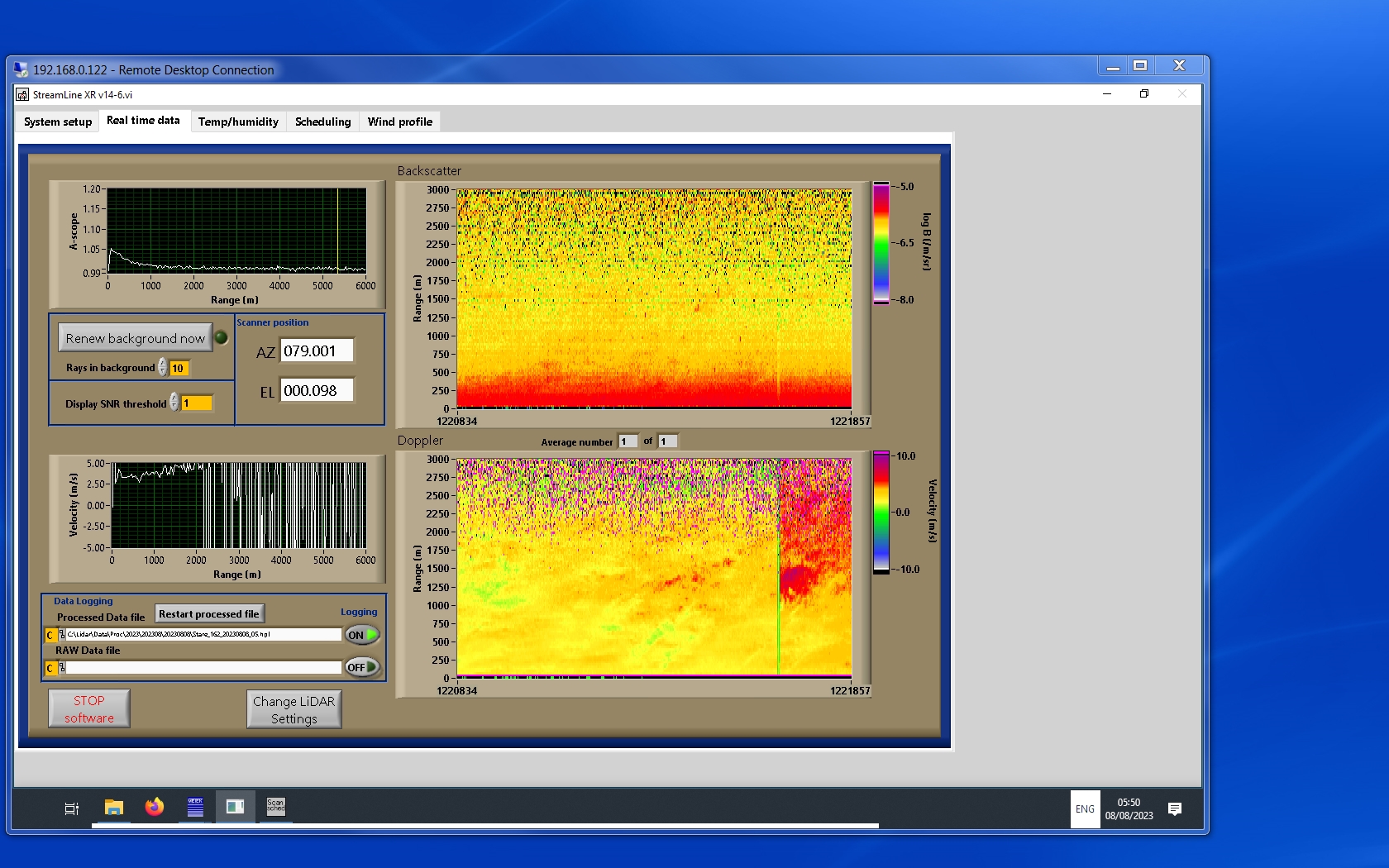Click the AZ scanner position field

[317, 351]
